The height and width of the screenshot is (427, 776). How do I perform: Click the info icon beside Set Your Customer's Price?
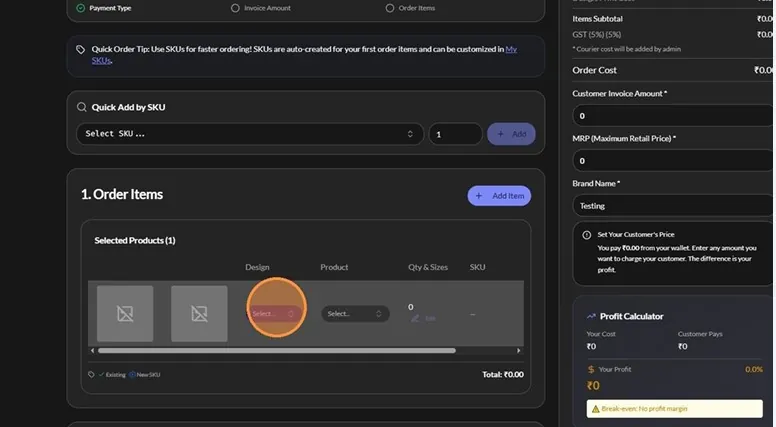tap(586, 235)
